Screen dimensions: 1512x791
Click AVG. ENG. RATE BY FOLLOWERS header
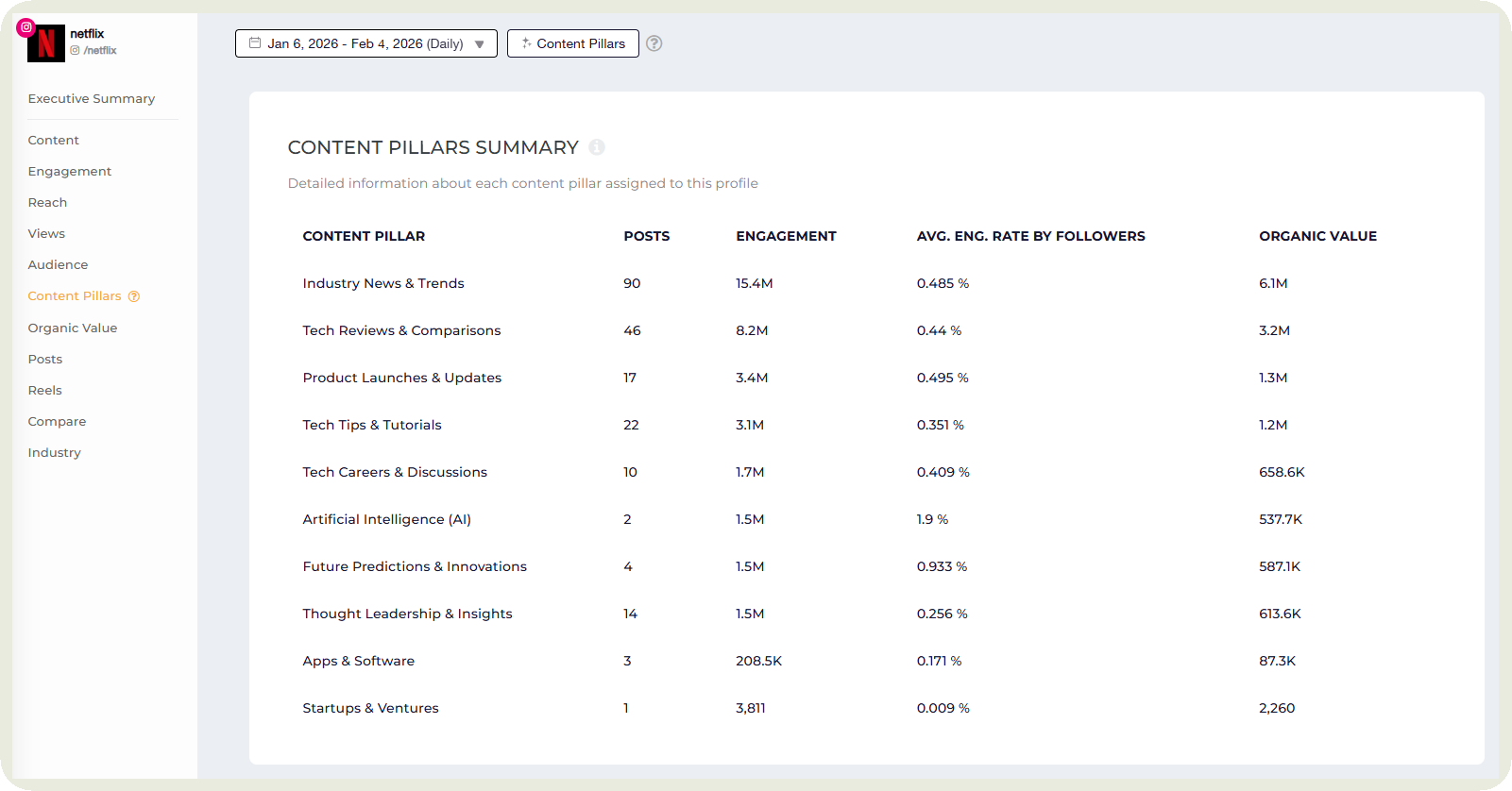pos(1031,236)
